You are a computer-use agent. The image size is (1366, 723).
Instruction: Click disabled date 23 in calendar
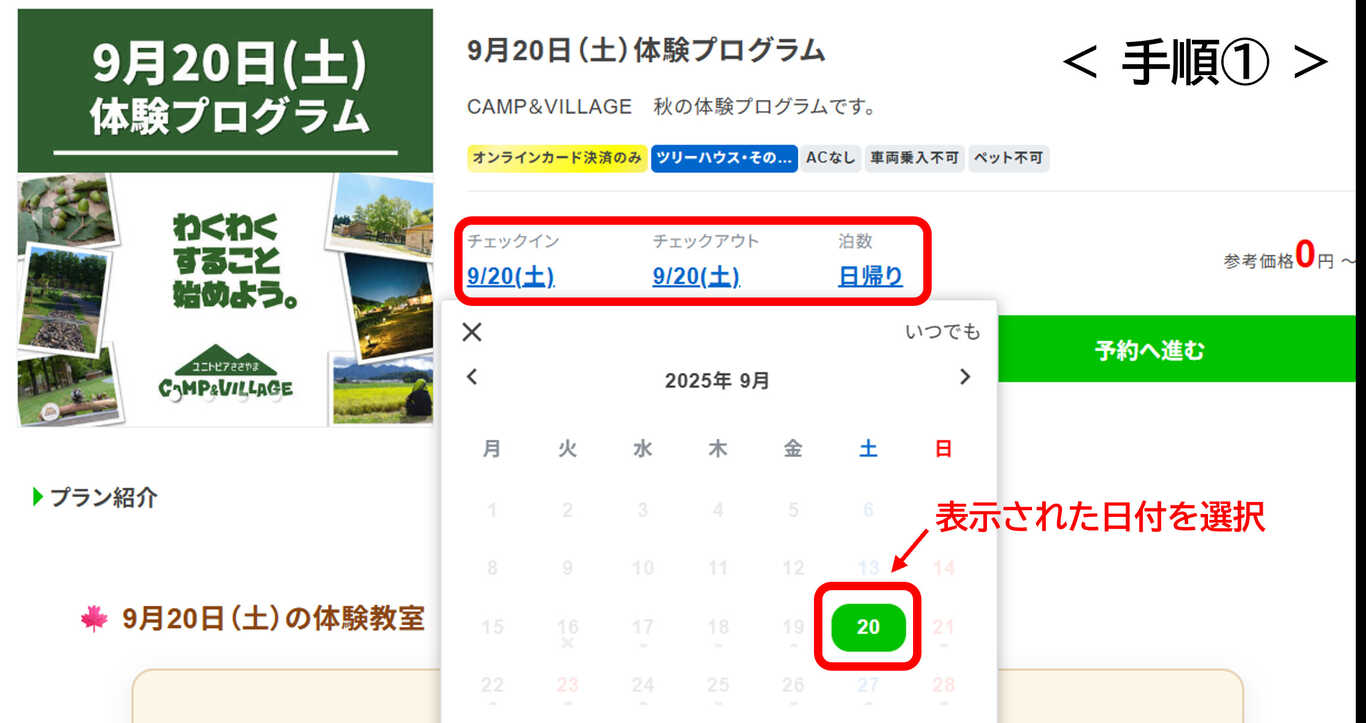(x=567, y=686)
